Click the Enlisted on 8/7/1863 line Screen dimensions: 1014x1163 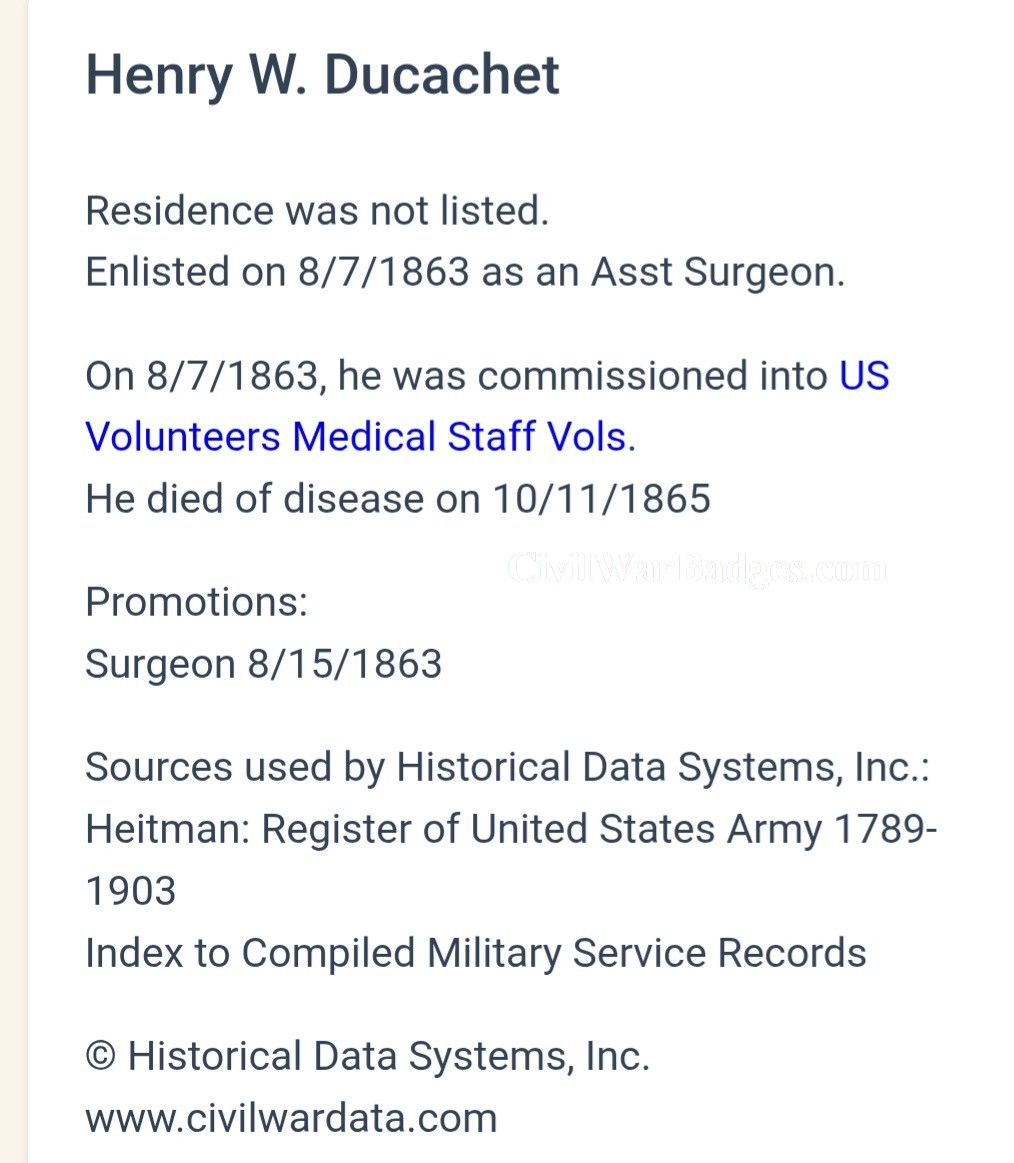(465, 272)
